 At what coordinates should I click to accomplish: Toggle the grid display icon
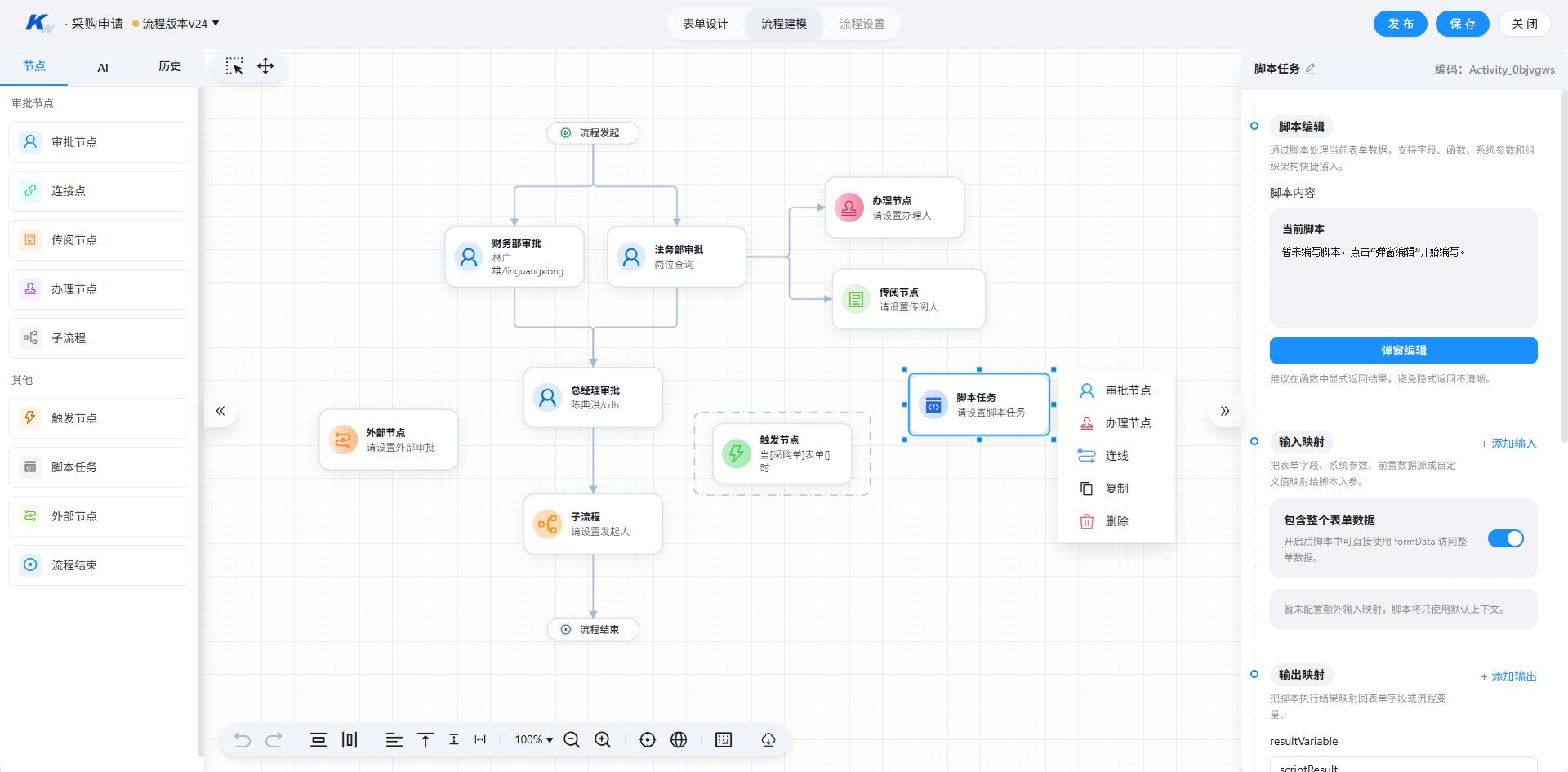point(724,740)
